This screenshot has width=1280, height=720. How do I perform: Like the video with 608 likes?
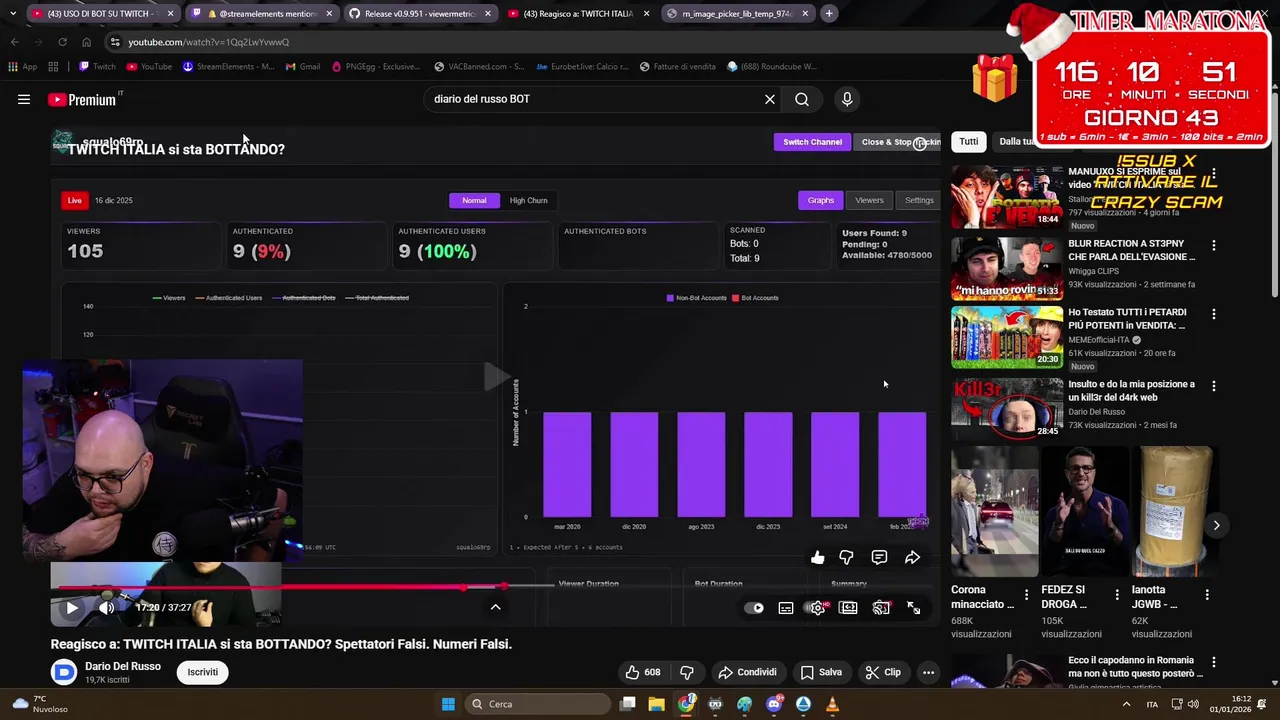click(642, 672)
